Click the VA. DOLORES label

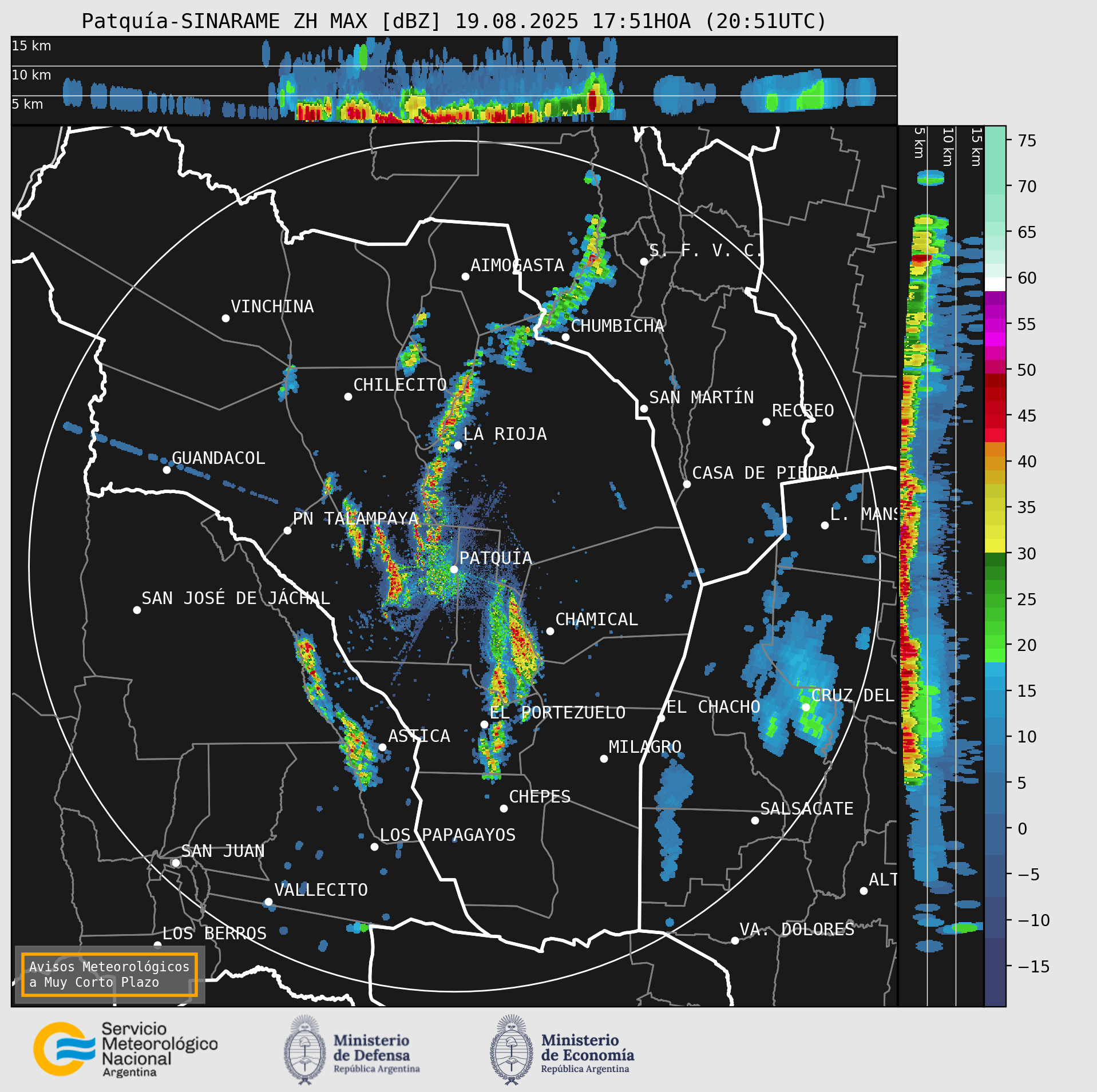pyautogui.click(x=797, y=930)
